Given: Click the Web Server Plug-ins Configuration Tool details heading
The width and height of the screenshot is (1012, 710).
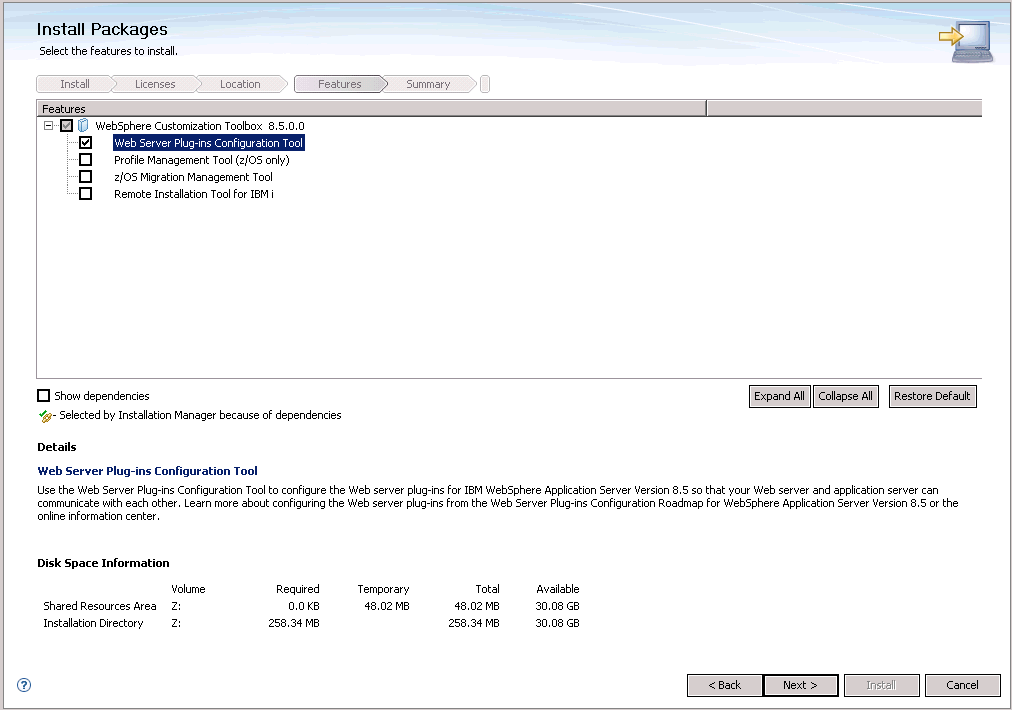Looking at the screenshot, I should (147, 471).
